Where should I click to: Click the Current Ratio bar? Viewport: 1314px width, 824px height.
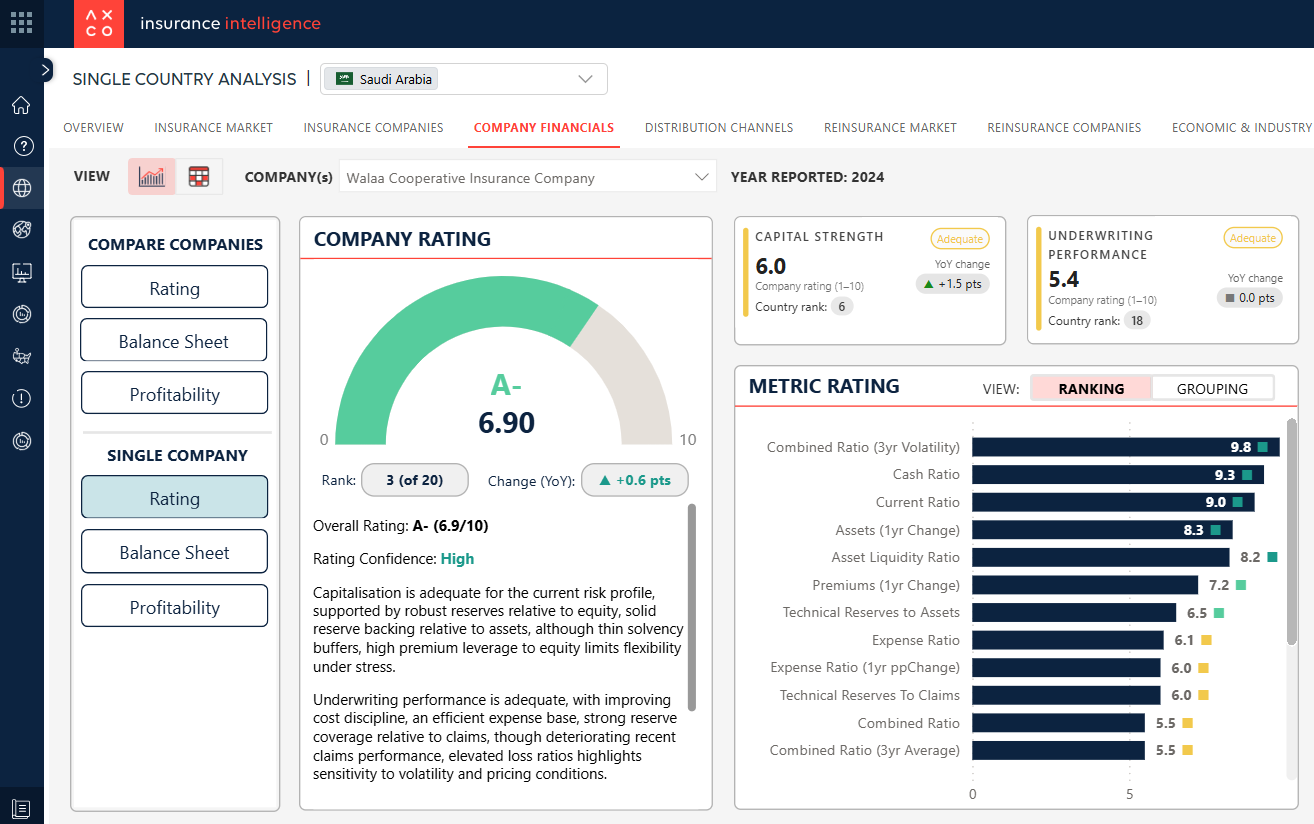coord(1113,502)
